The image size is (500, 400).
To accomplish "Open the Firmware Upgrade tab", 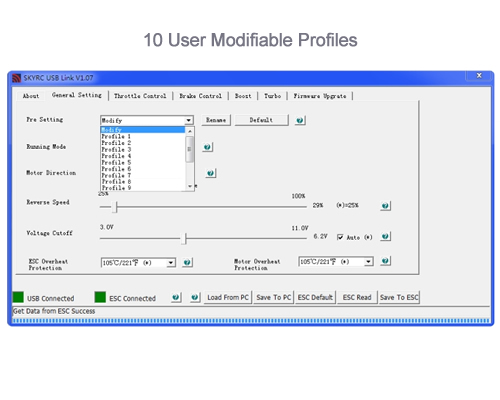I will click(320, 96).
